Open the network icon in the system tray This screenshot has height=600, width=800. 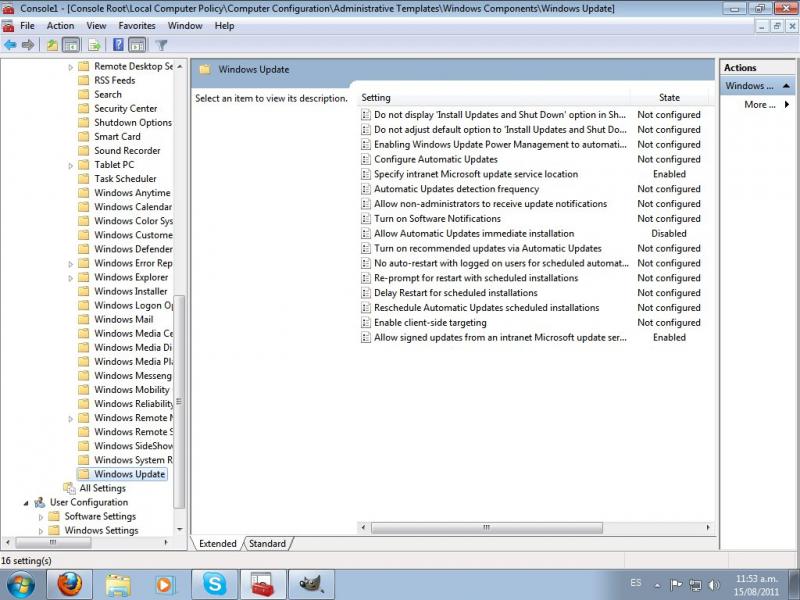[695, 585]
